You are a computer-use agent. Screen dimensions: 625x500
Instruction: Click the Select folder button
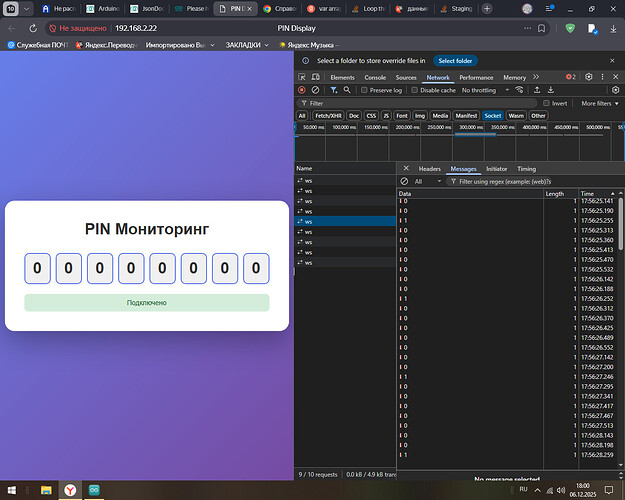455,61
